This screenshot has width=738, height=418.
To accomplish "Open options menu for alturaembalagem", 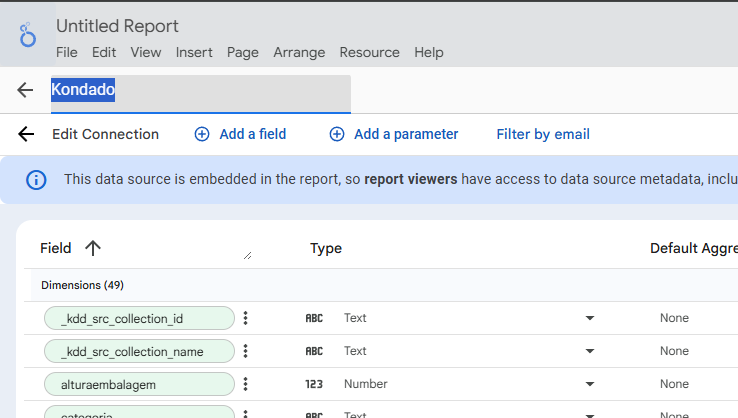I will click(x=245, y=384).
